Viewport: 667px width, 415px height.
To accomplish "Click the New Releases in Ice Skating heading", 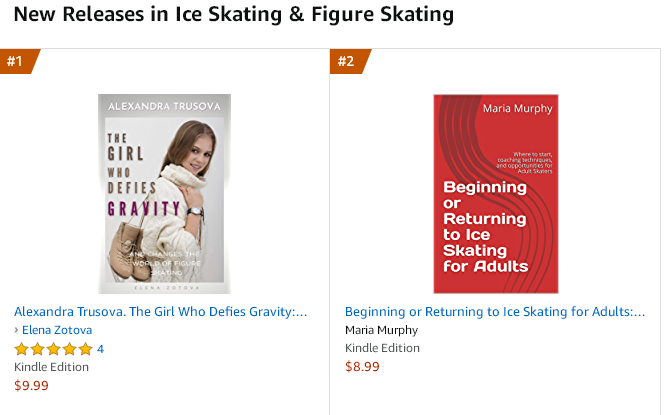I will 219,15.
